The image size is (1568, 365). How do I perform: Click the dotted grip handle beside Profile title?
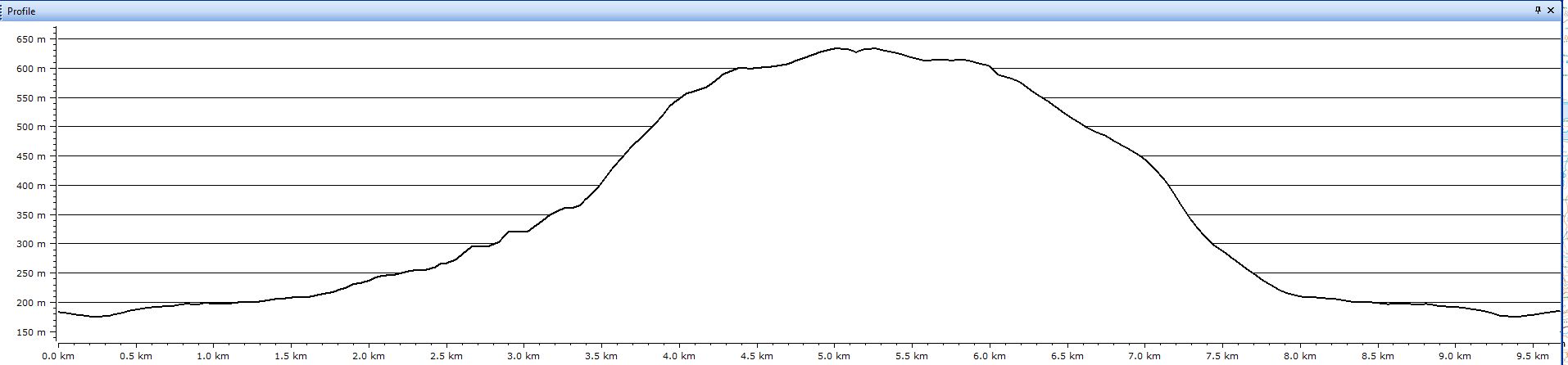pyautogui.click(x=2, y=11)
